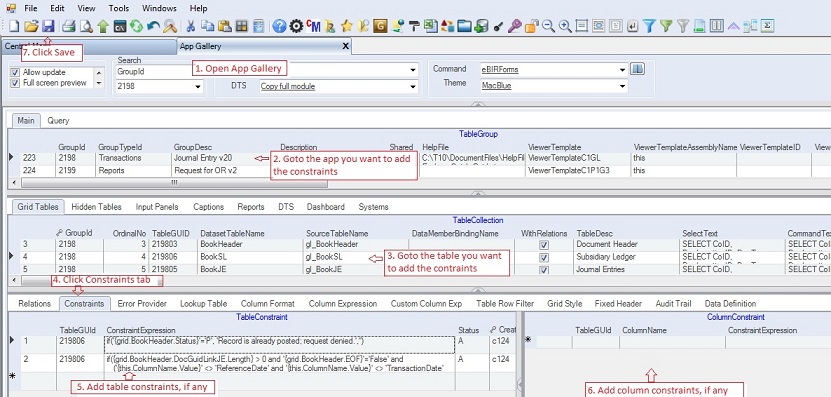Open the DTS Copy full module dropdown
This screenshot has height=397, width=831.
coord(413,86)
